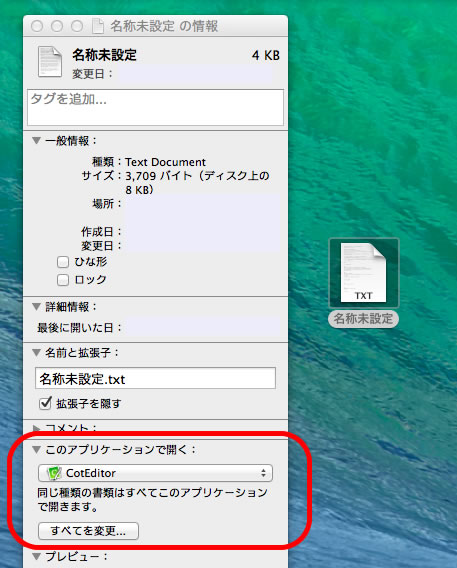Image resolution: width=457 pixels, height=568 pixels.
Task: Open the CotEditor application dropdown
Action: (x=155, y=473)
